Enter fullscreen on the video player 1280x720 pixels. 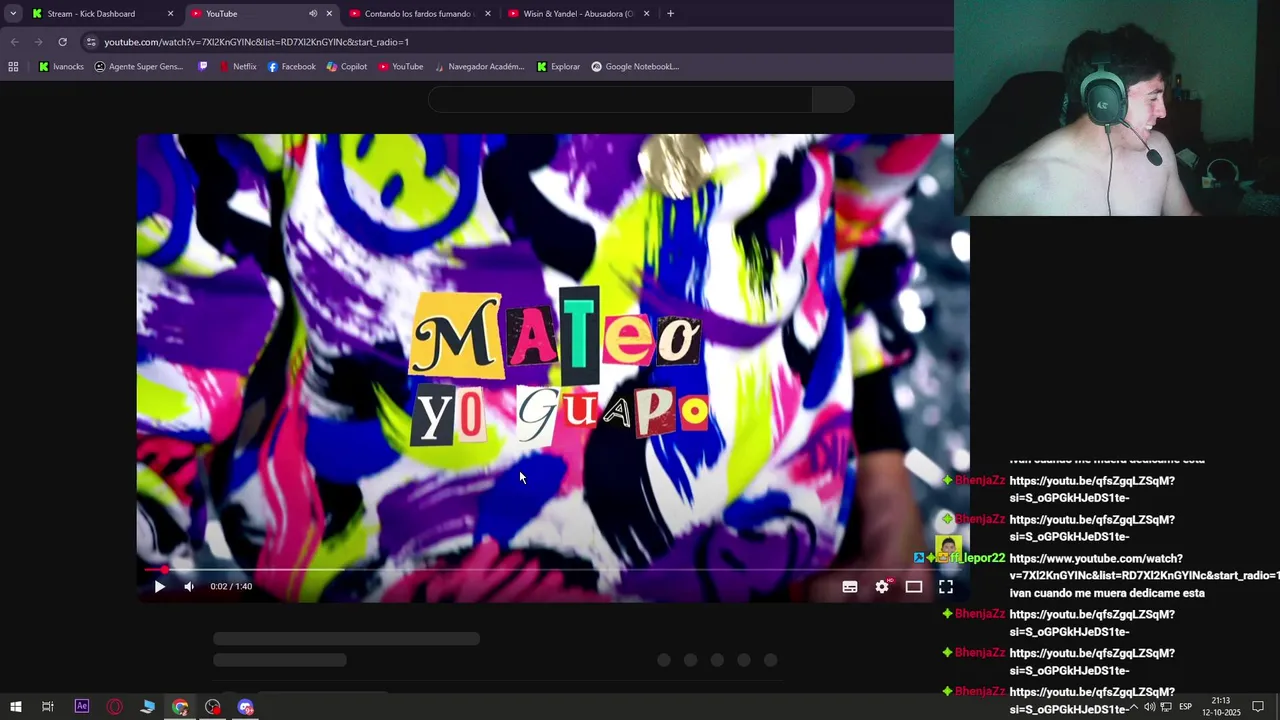click(x=946, y=587)
